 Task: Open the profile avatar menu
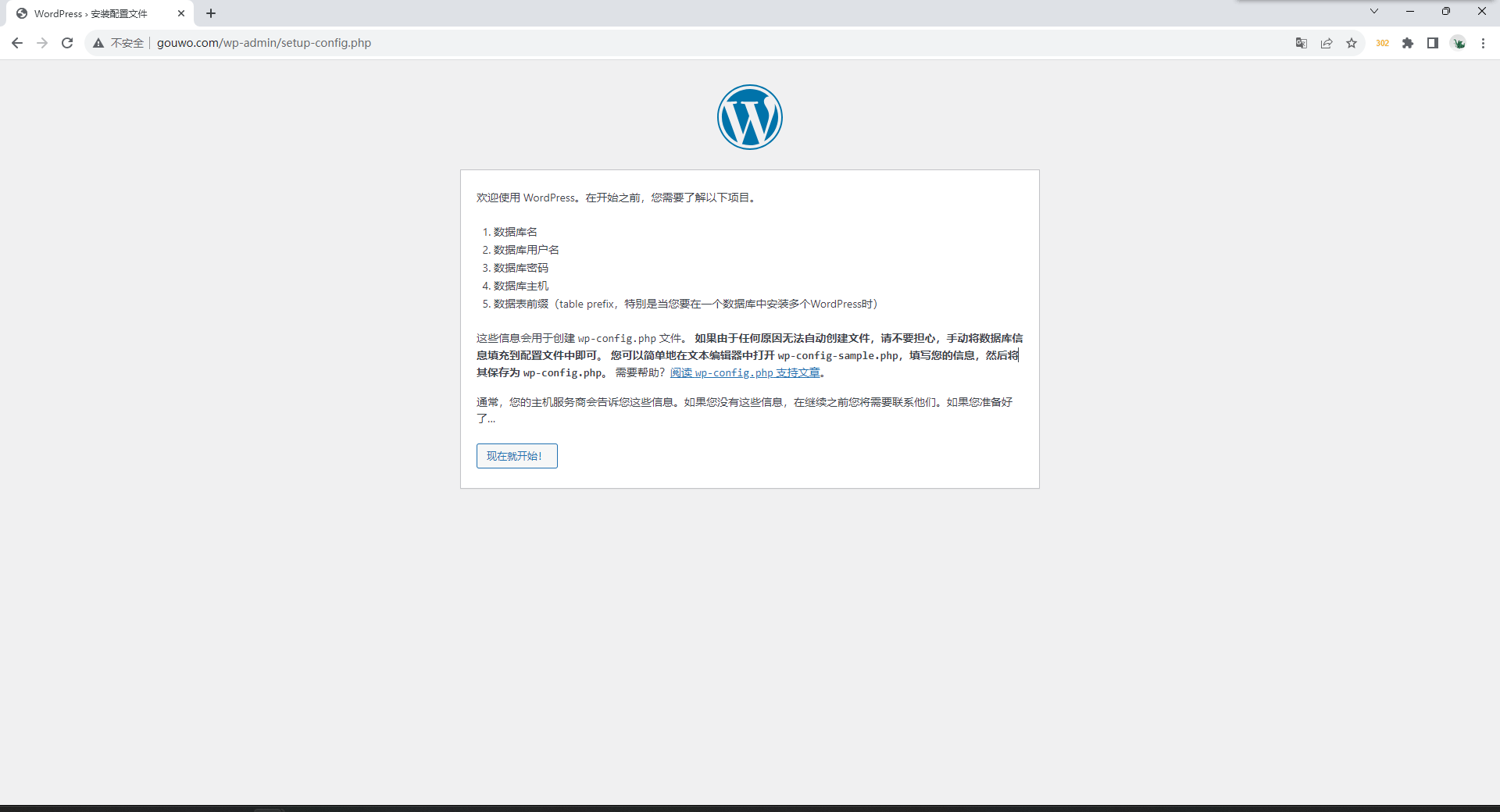[x=1459, y=43]
